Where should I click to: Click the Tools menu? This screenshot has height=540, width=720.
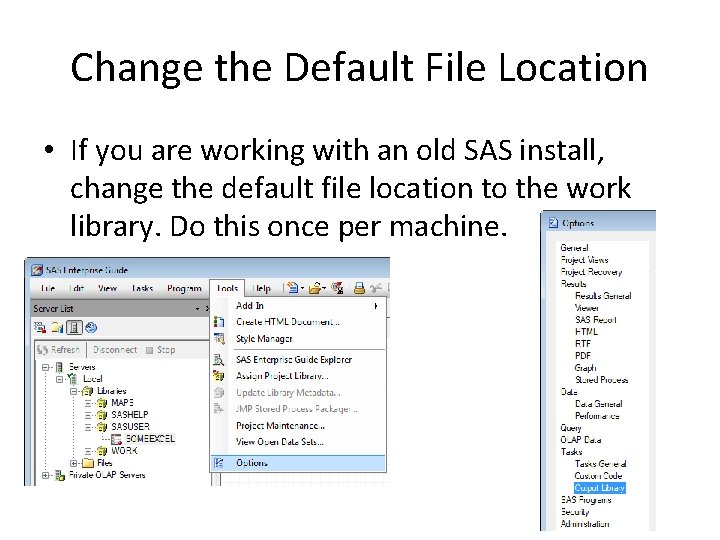pyautogui.click(x=227, y=288)
